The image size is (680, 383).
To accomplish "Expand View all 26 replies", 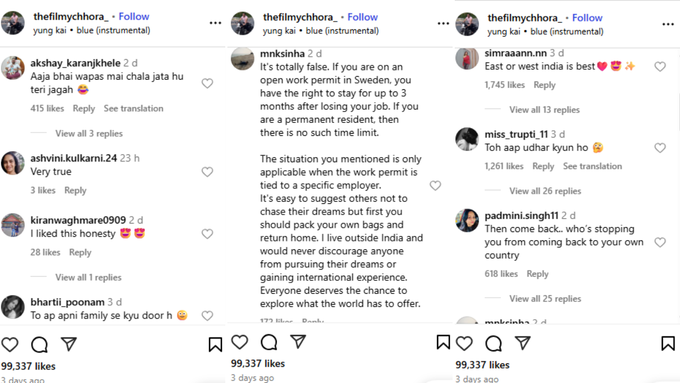I will pyautogui.click(x=545, y=191).
